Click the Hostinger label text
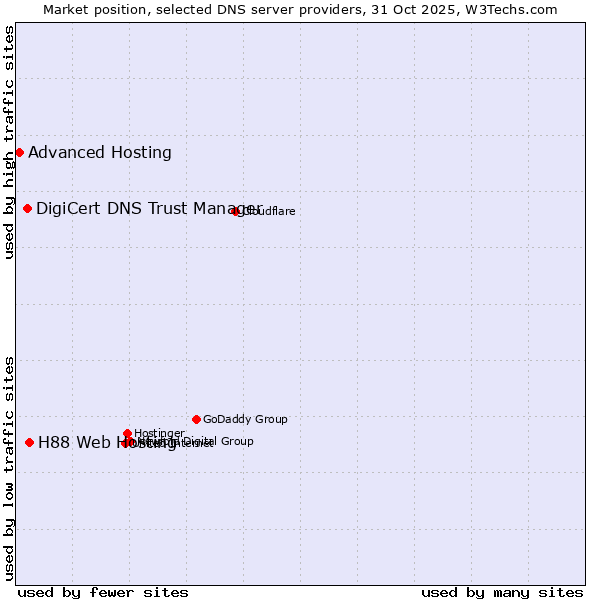 (x=159, y=433)
